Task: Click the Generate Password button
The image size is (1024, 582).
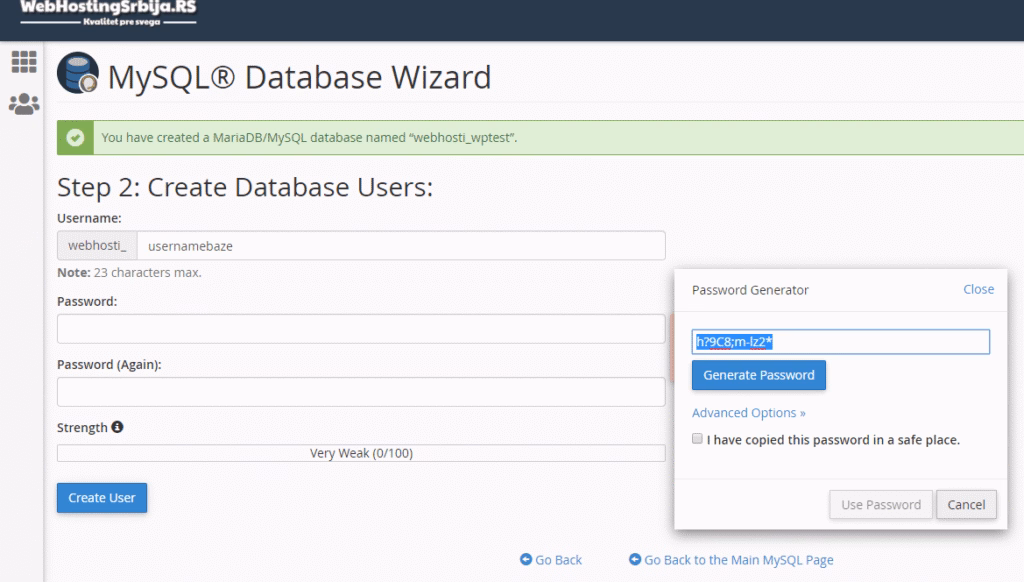Action: click(x=759, y=375)
